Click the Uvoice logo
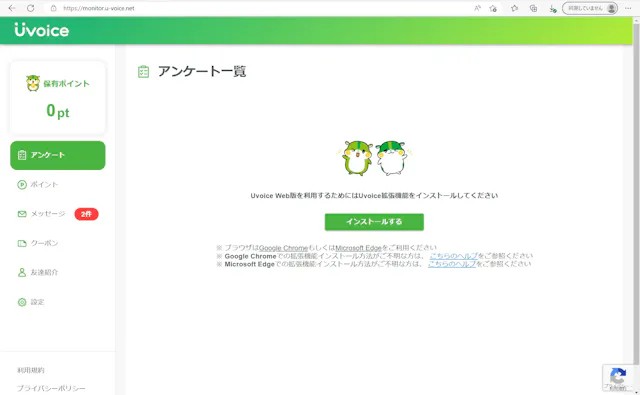The image size is (640, 395). click(x=42, y=30)
